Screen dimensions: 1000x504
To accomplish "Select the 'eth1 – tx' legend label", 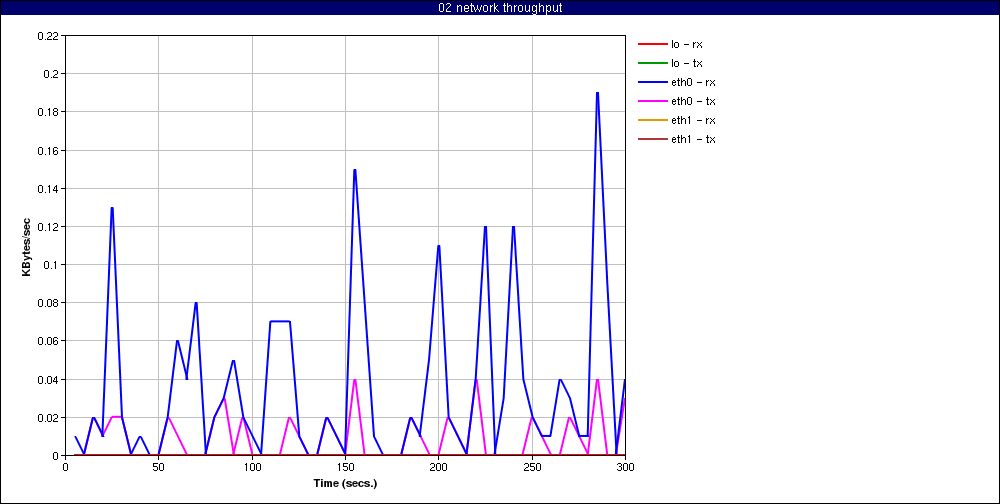I will click(x=693, y=139).
